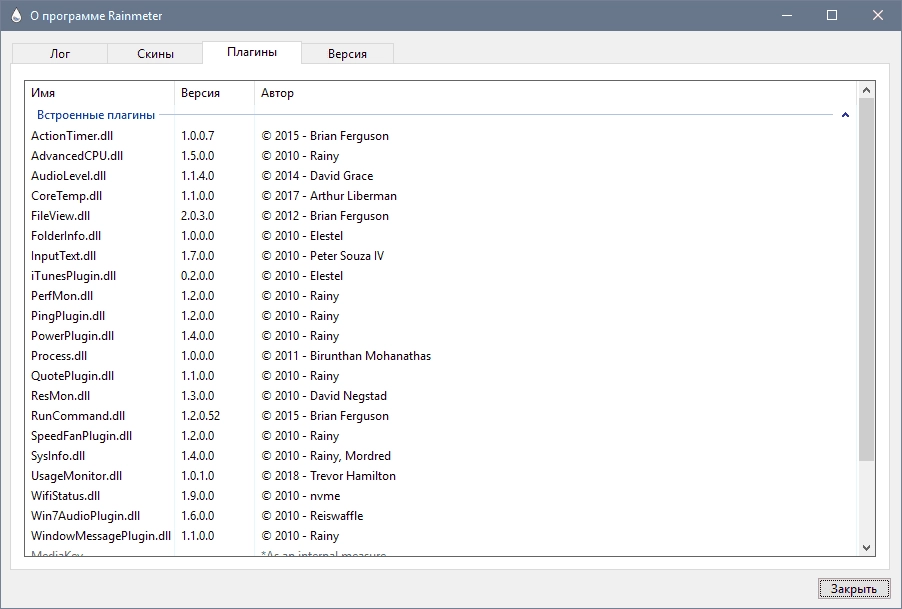Click the AudioLevel.dll entry
The image size is (902, 609).
point(68,176)
